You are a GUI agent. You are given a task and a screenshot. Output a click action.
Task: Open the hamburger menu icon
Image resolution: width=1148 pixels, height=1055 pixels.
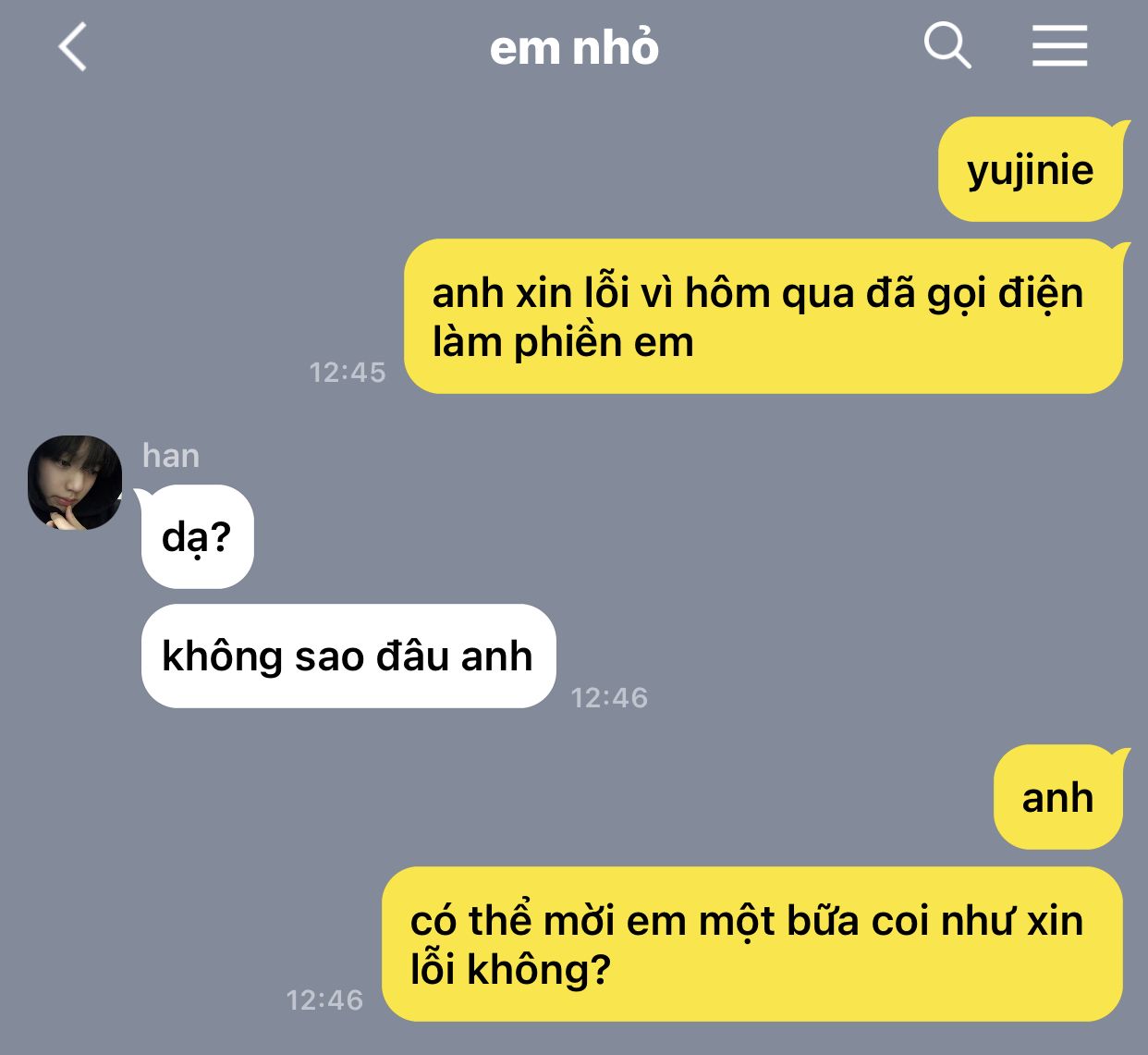tap(1059, 45)
